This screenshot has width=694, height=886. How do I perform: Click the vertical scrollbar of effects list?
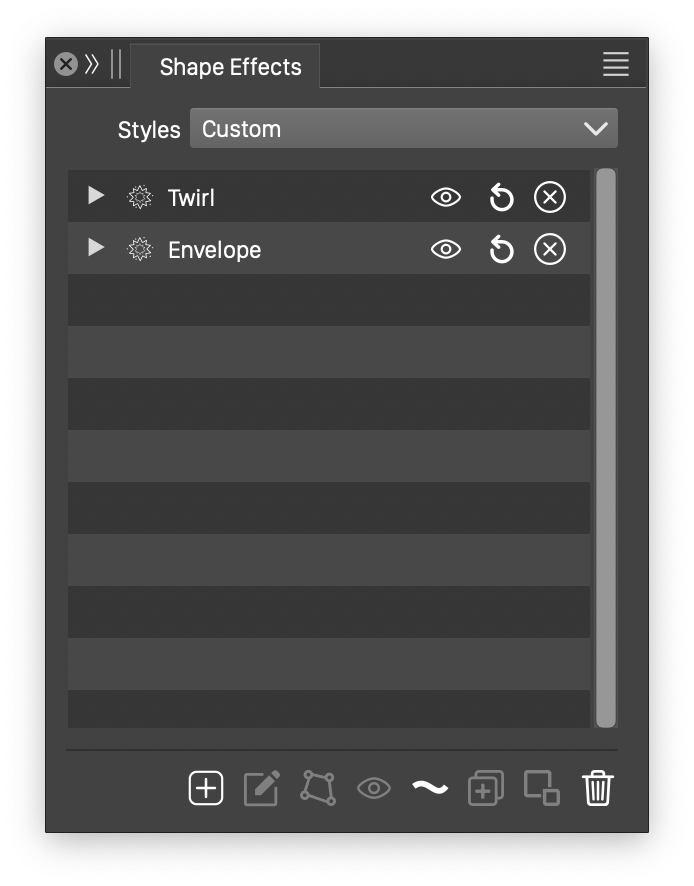606,447
